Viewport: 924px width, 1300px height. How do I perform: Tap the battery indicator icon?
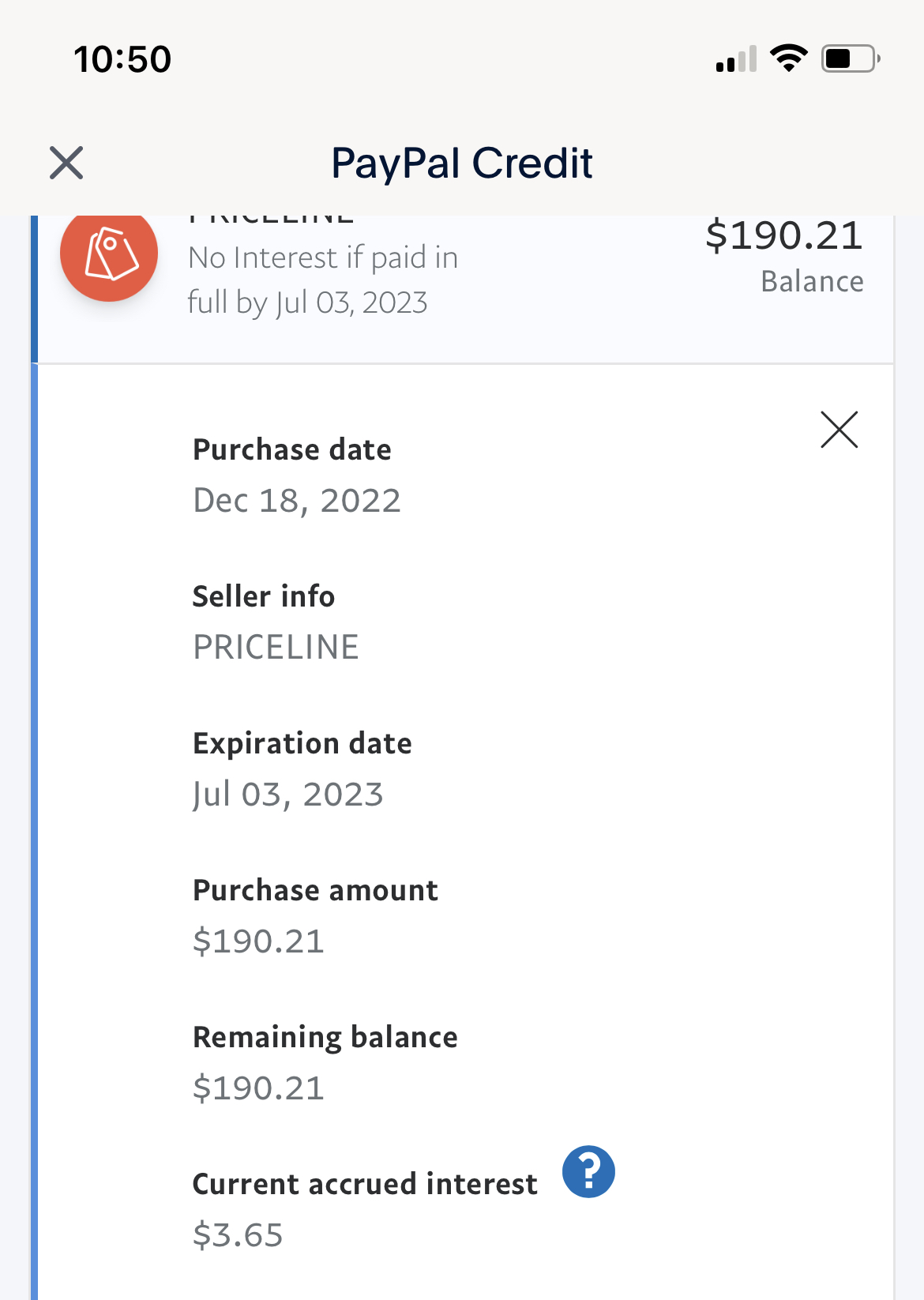pyautogui.click(x=851, y=58)
